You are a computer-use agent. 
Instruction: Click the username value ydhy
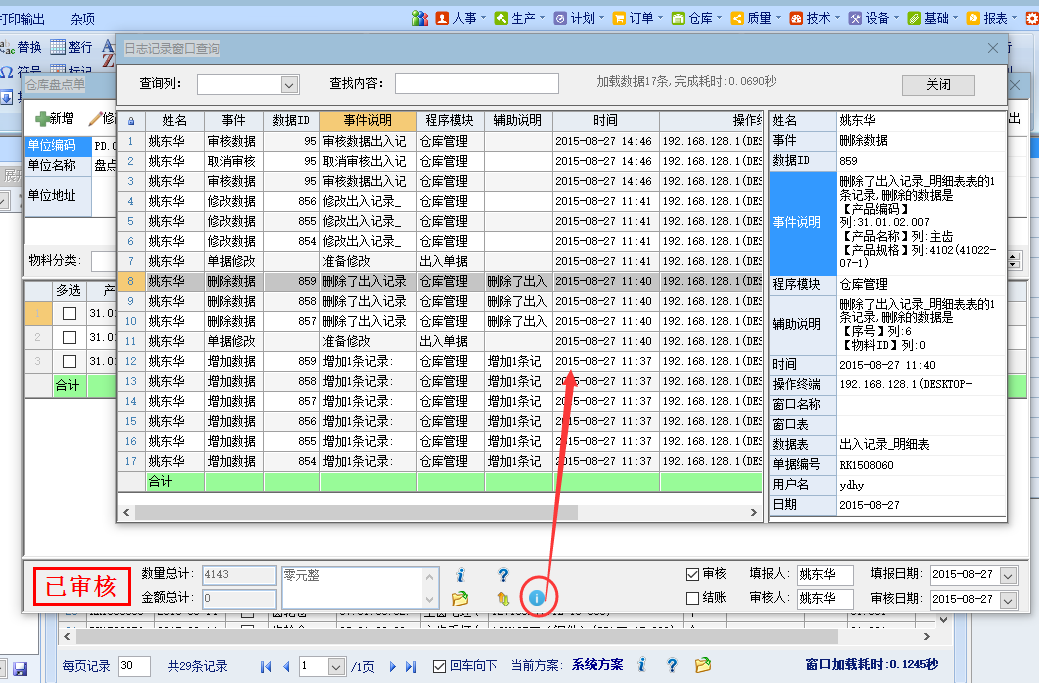click(x=851, y=485)
